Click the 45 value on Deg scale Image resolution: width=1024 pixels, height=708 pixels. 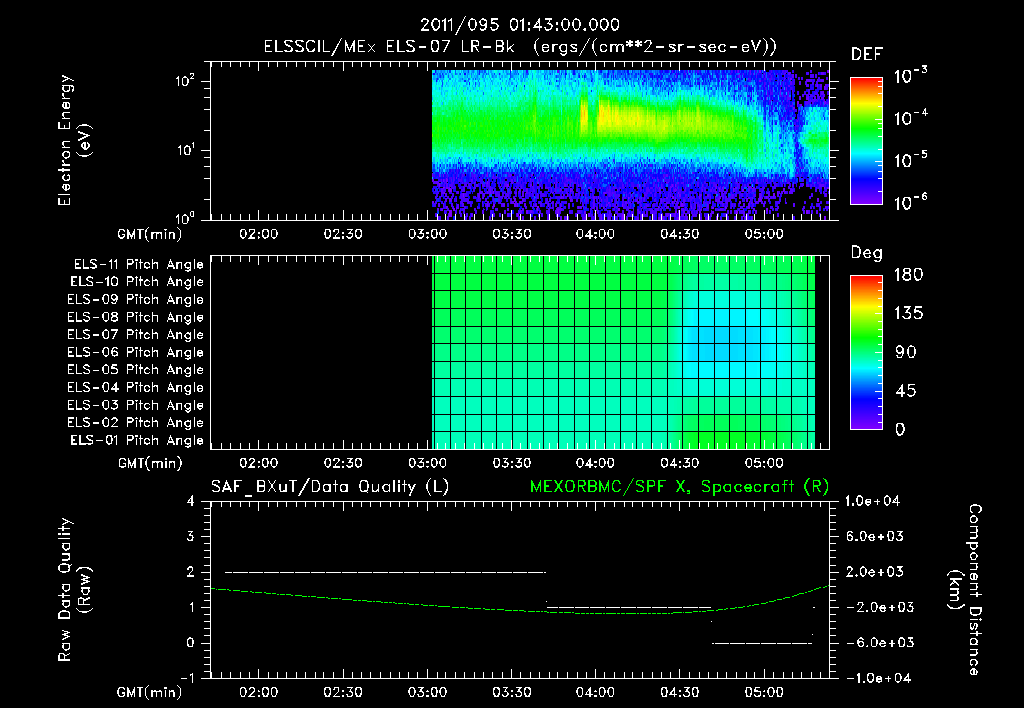[x=906, y=391]
